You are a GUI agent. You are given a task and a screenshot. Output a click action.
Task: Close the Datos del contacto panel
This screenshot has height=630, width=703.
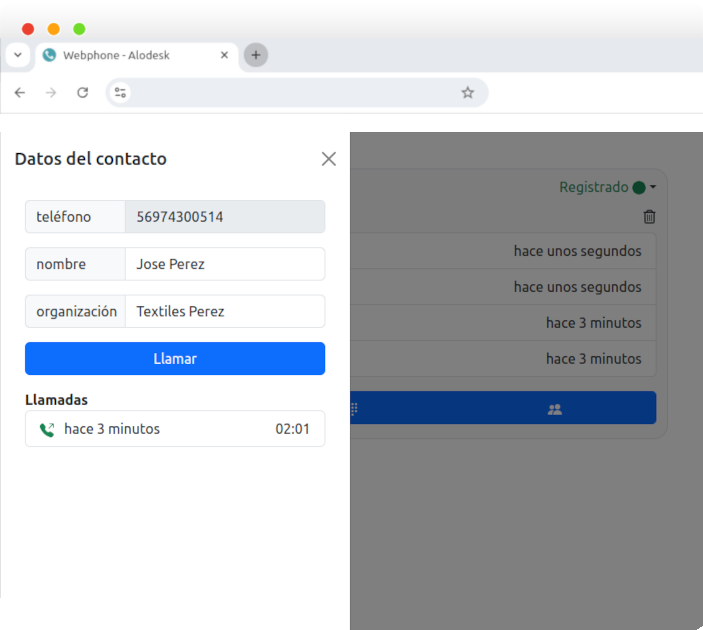pos(328,159)
